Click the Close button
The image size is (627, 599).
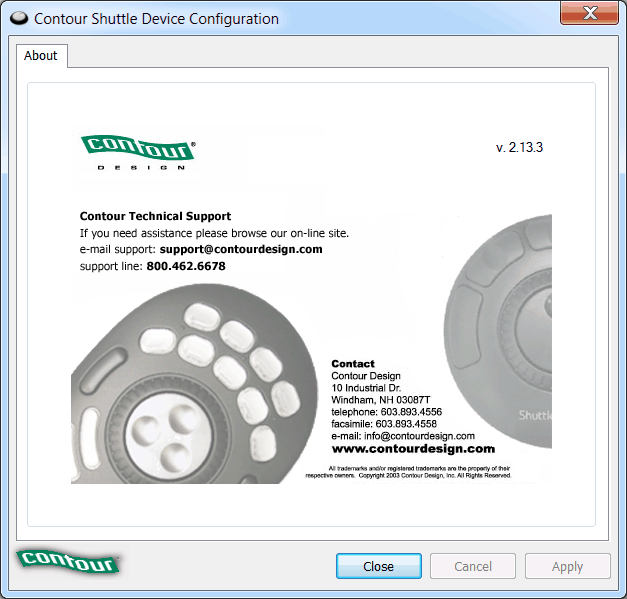(x=379, y=566)
